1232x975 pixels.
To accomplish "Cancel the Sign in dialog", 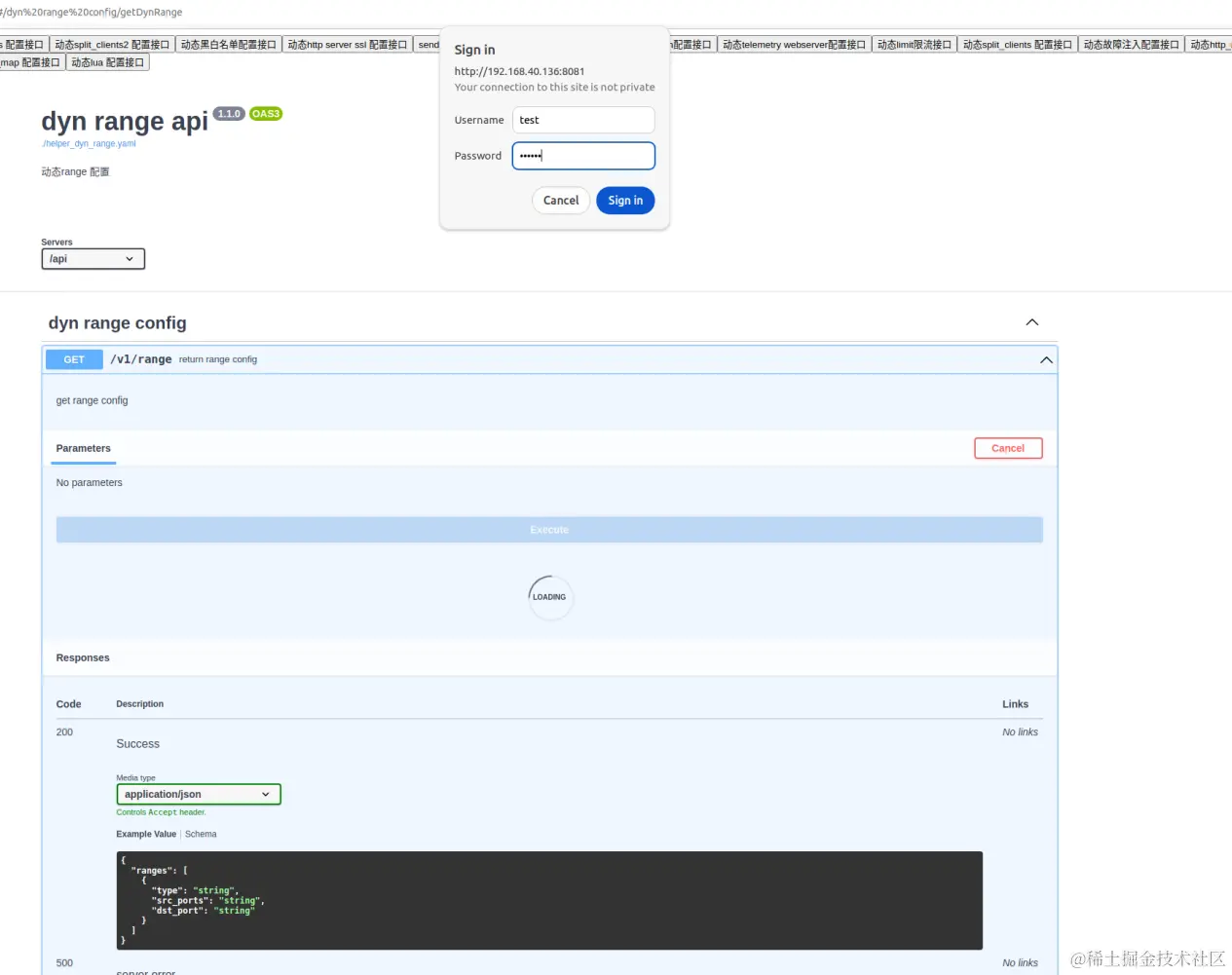I will click(561, 201).
